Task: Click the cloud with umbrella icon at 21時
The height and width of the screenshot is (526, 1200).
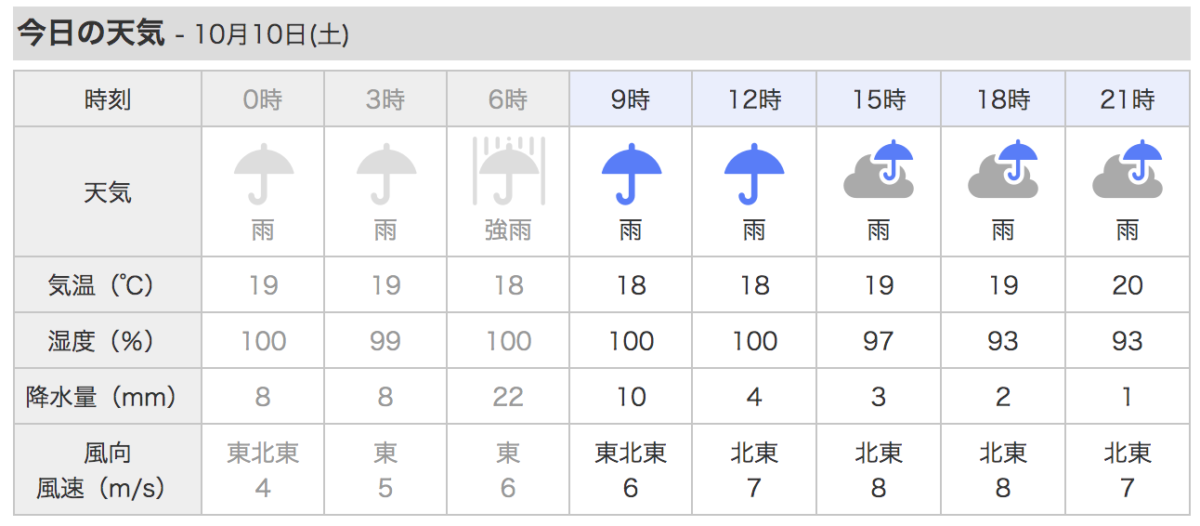Action: [x=1127, y=168]
